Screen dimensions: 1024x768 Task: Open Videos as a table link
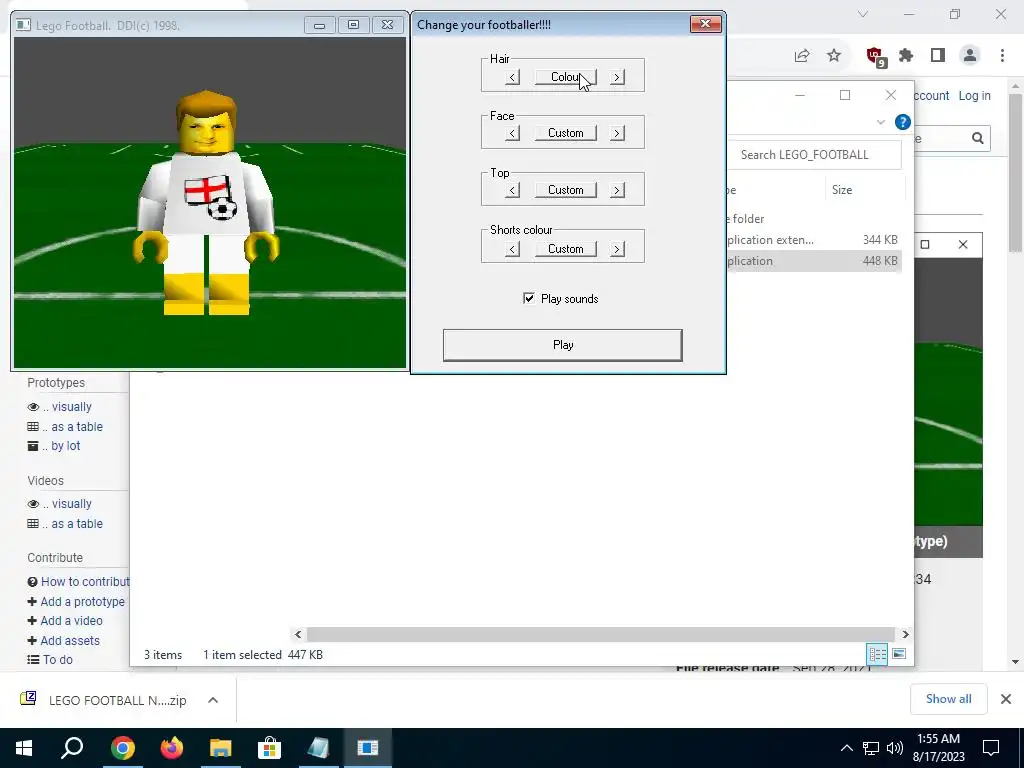pos(77,524)
